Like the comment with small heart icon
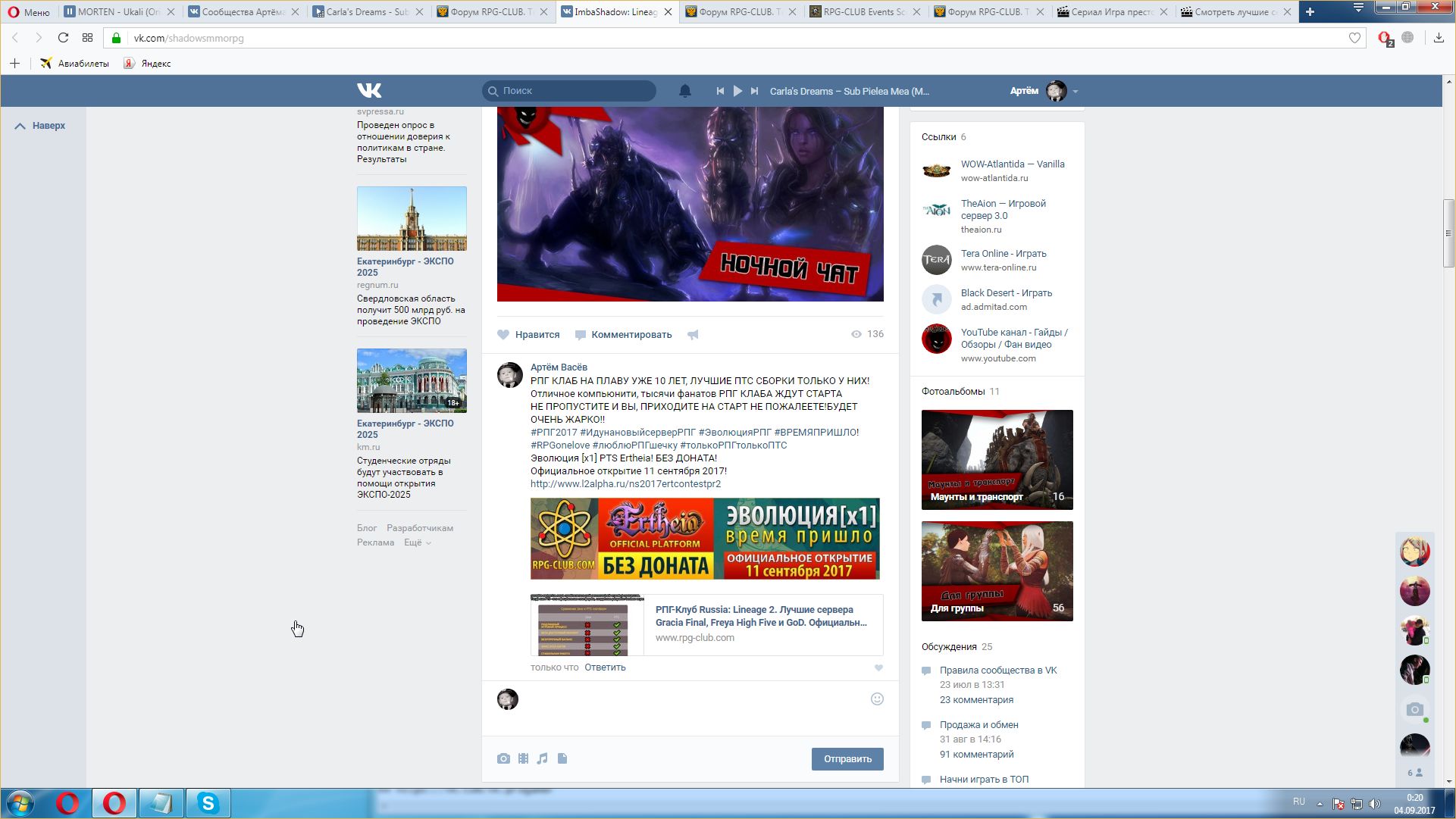Image resolution: width=1456 pixels, height=819 pixels. [x=878, y=667]
